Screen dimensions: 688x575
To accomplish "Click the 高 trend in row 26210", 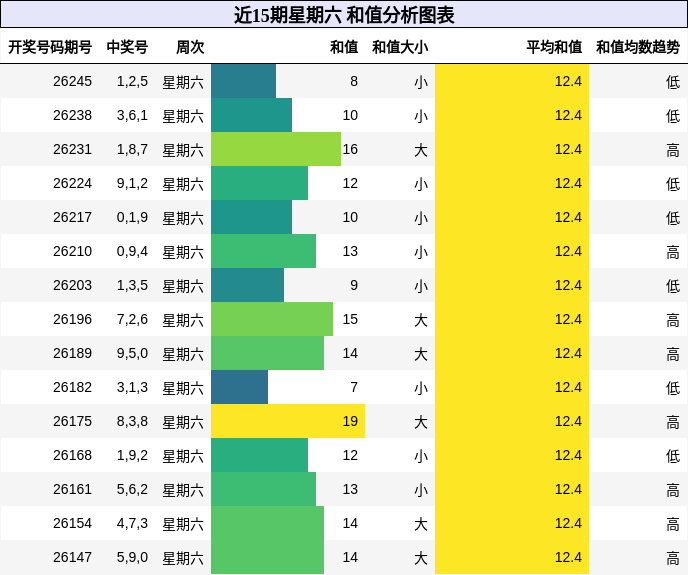I will tap(673, 252).
